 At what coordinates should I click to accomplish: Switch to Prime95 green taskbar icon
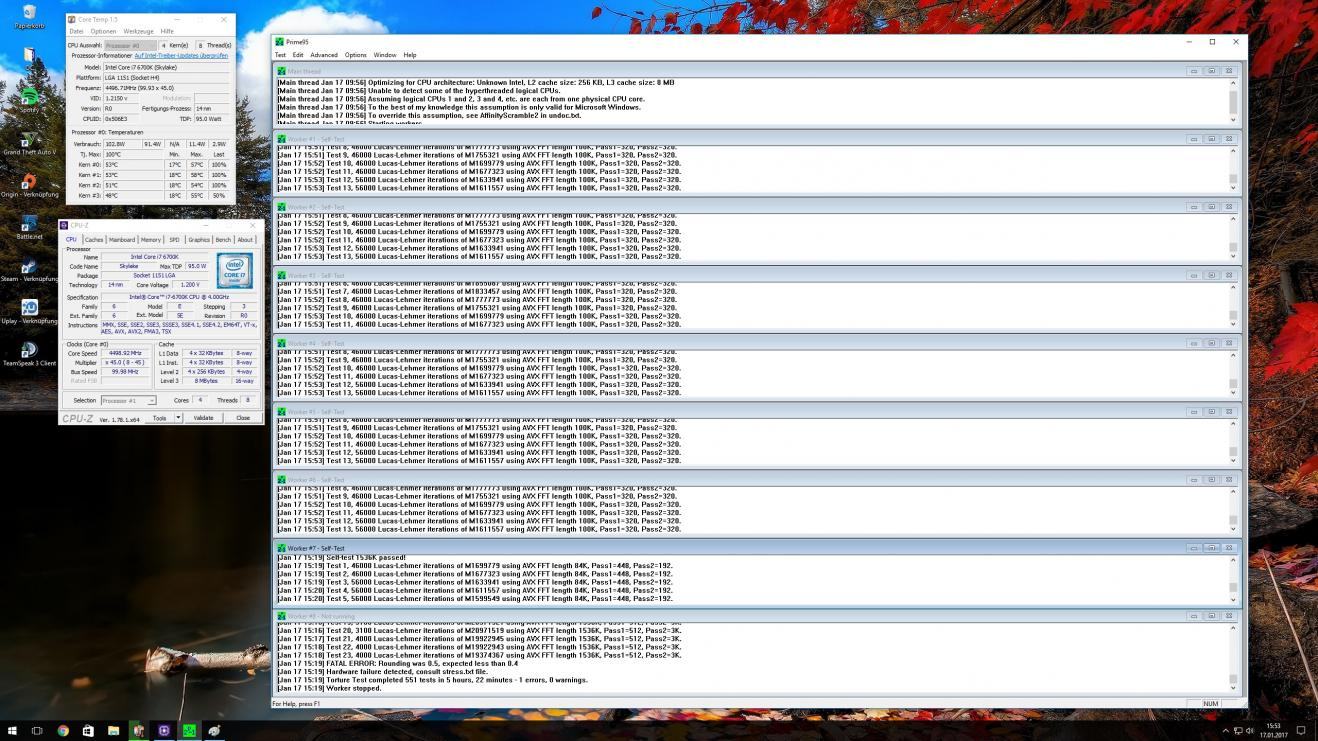point(189,730)
